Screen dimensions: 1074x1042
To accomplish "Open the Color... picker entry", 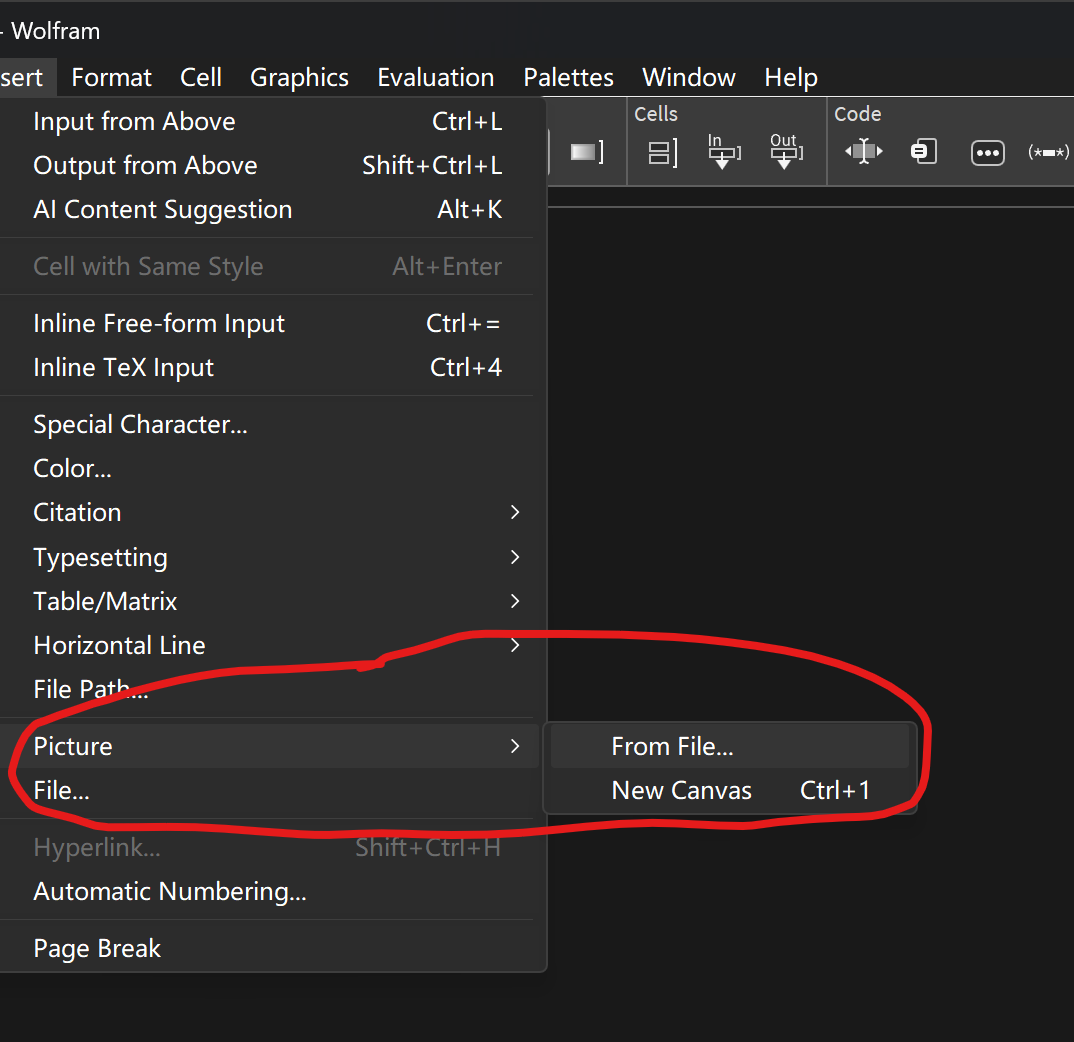I will pyautogui.click(x=72, y=468).
